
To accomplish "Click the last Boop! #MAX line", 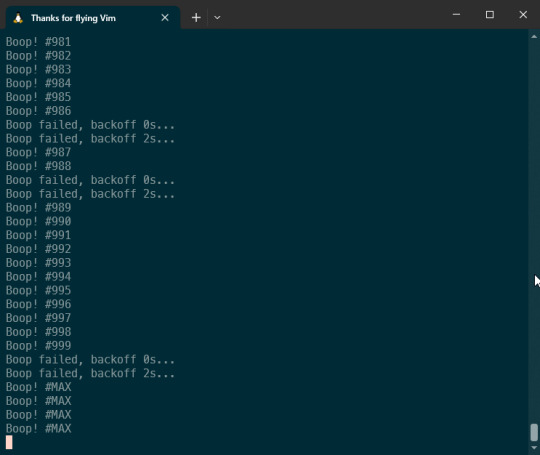I will (39, 428).
